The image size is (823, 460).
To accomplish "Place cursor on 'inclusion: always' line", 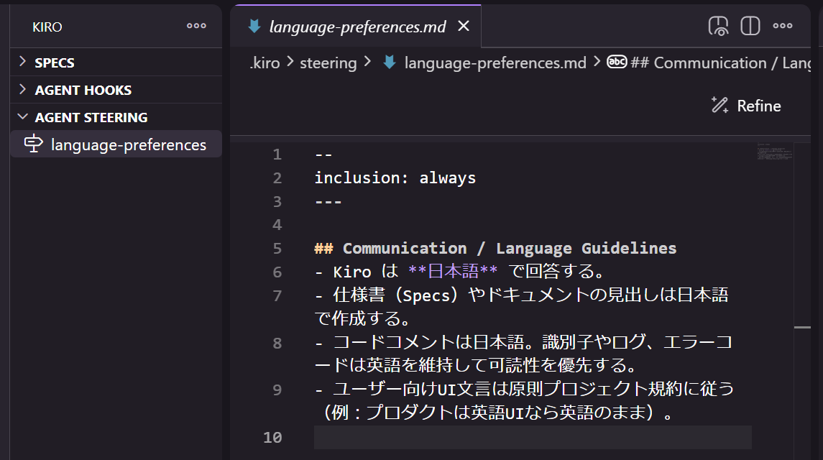I will [395, 178].
